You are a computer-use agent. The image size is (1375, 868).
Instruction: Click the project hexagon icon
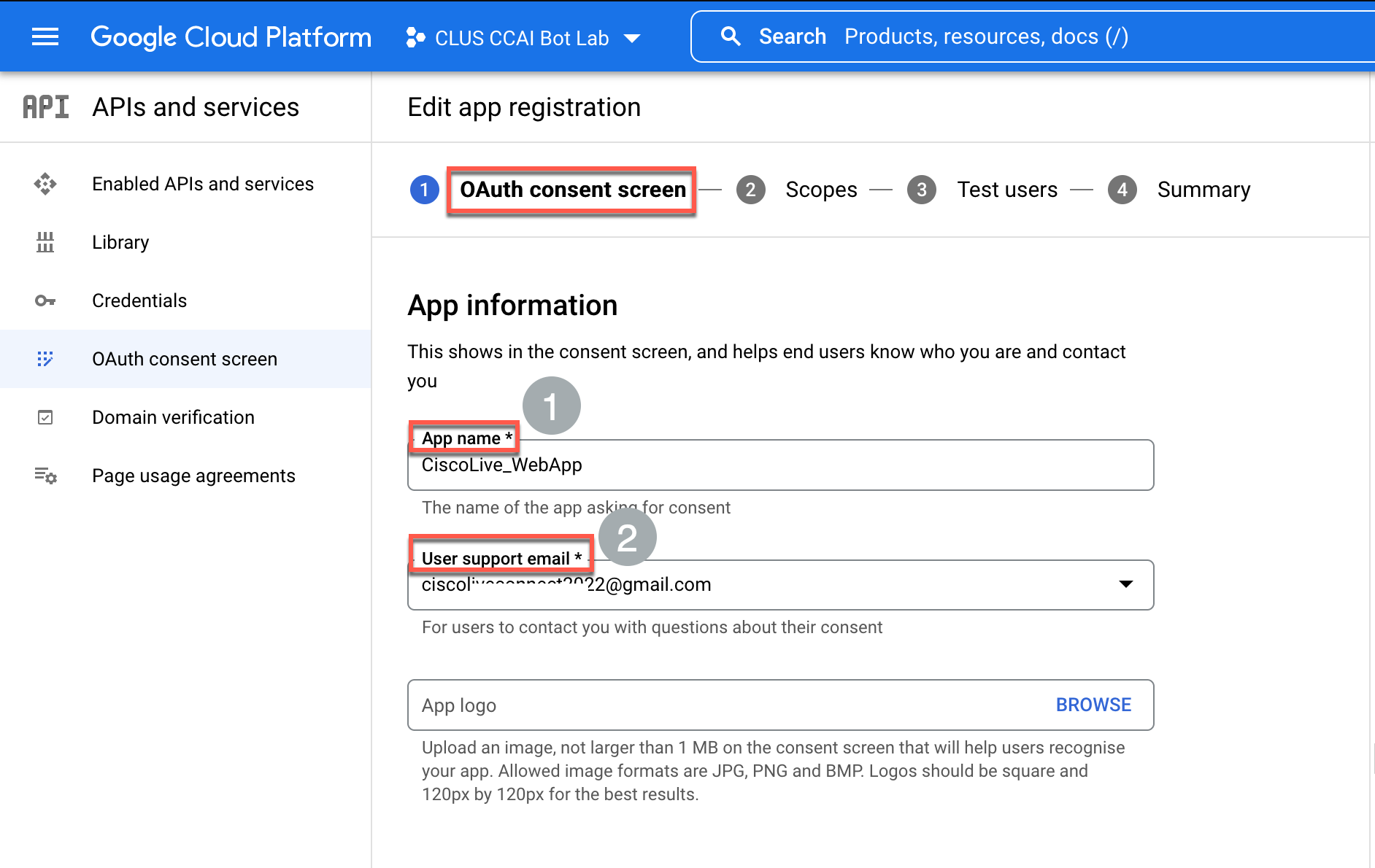point(415,37)
